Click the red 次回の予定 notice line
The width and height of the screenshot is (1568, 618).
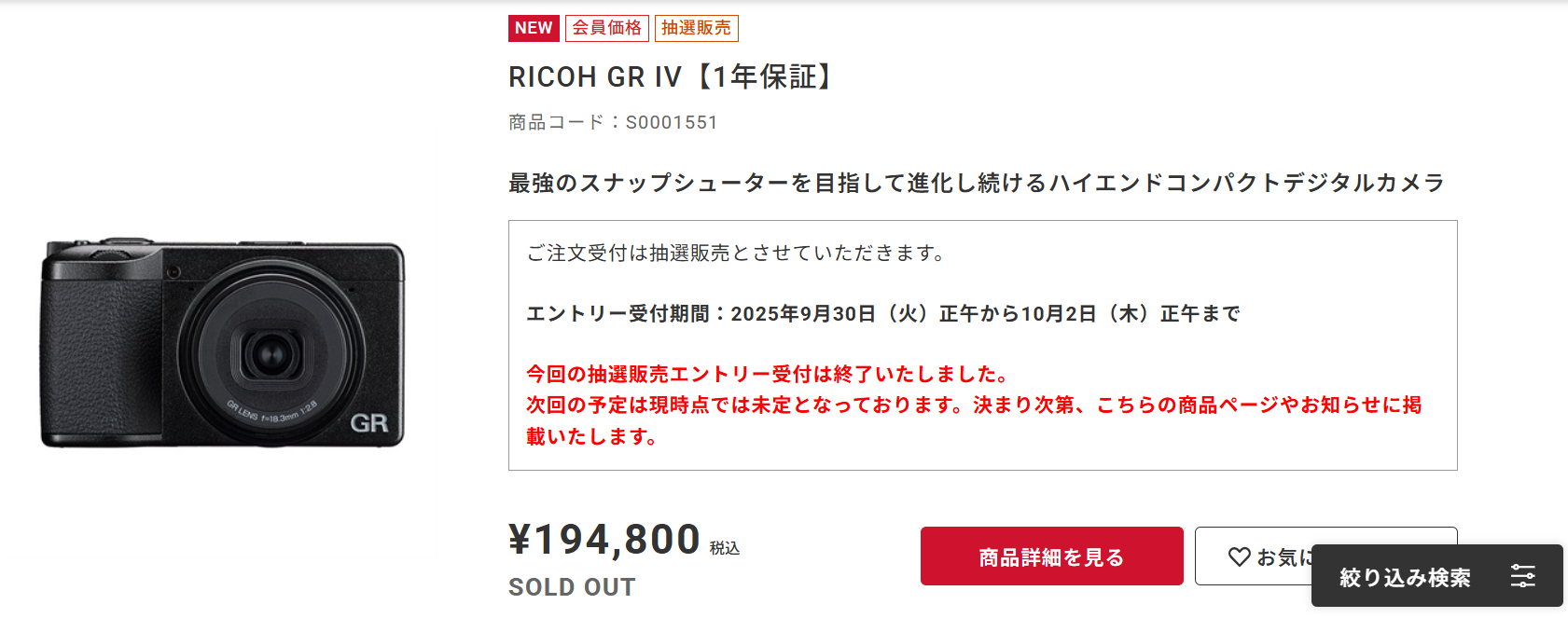[974, 405]
